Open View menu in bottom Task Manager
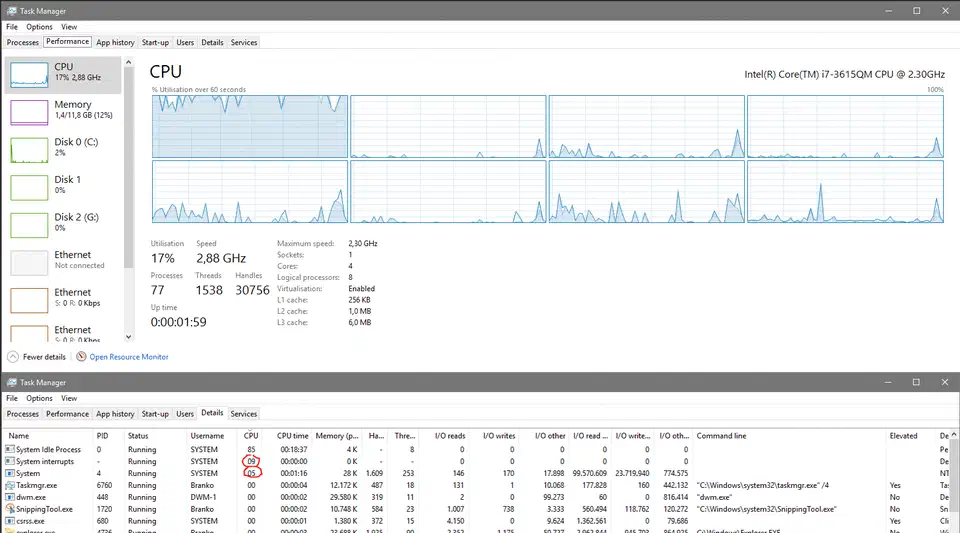960x533 pixels. (x=69, y=398)
